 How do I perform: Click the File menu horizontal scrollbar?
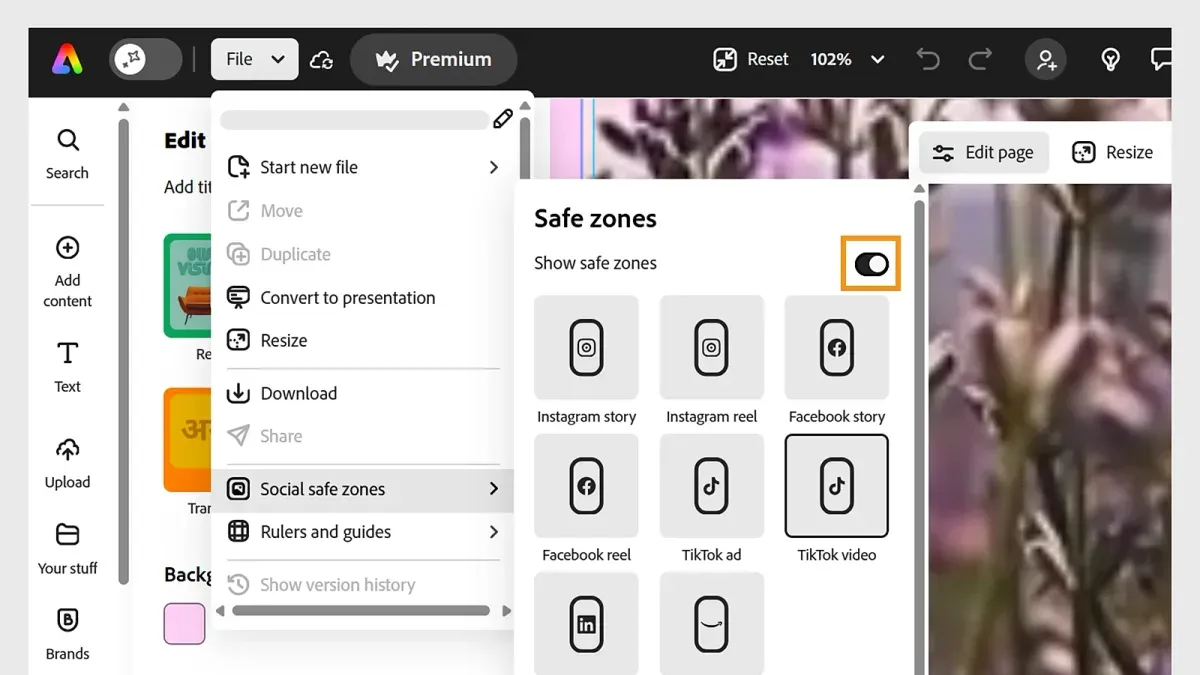(361, 610)
